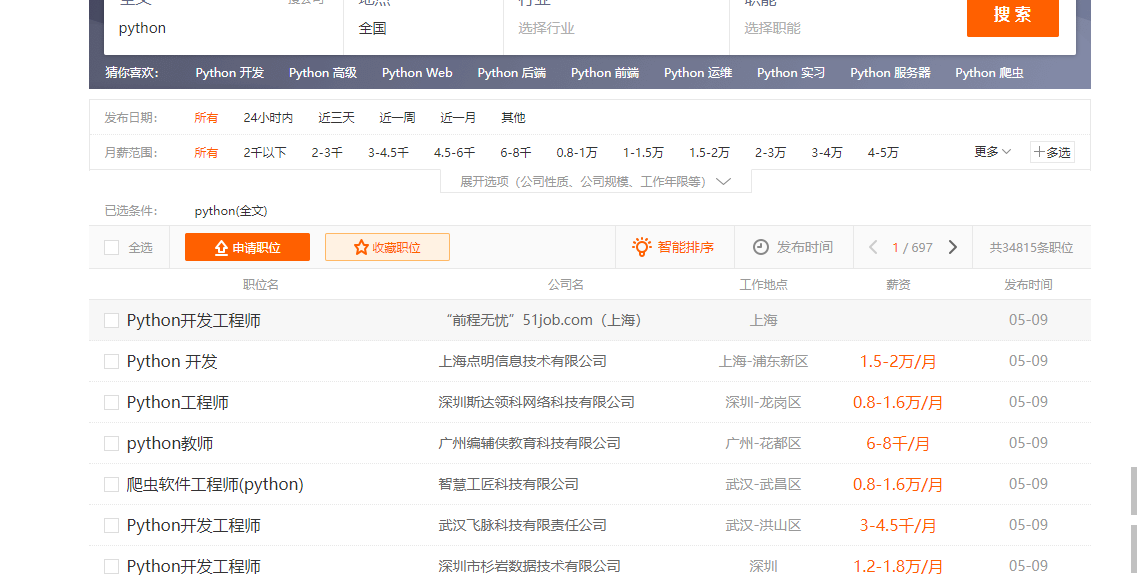Image resolution: width=1137 pixels, height=575 pixels.
Task: Select the Python 实习 suggestion
Action: coord(791,73)
